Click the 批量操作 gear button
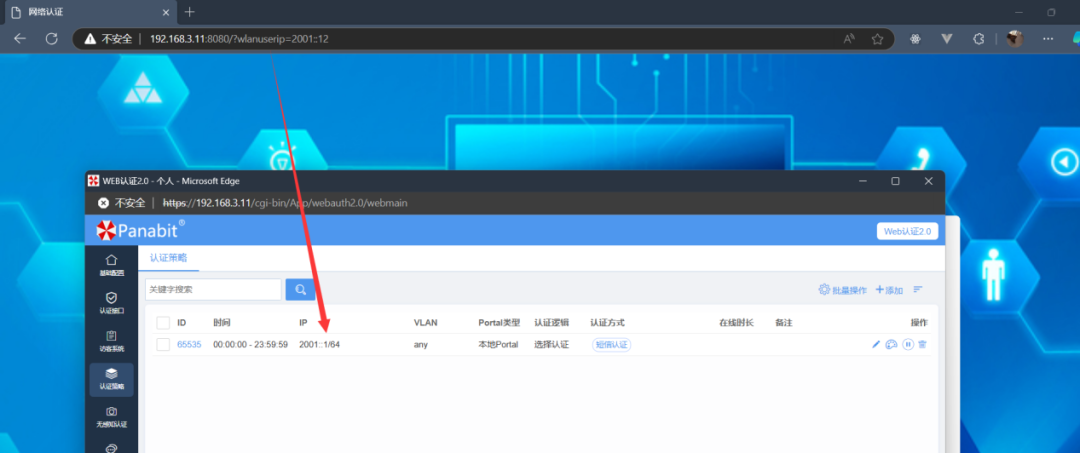Viewport: 1080px width, 453px height. click(x=842, y=290)
